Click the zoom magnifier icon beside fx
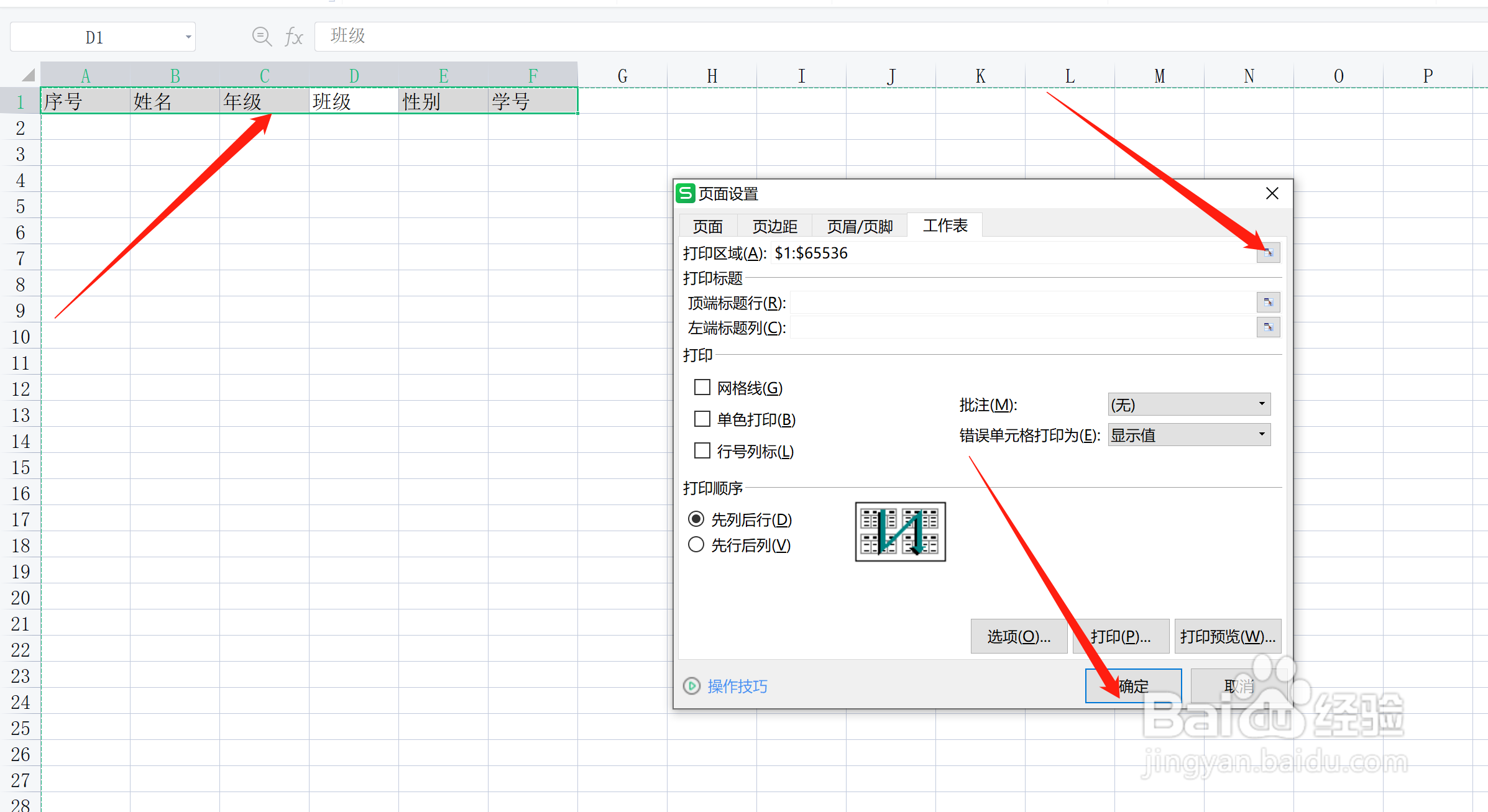The image size is (1488, 812). click(262, 37)
